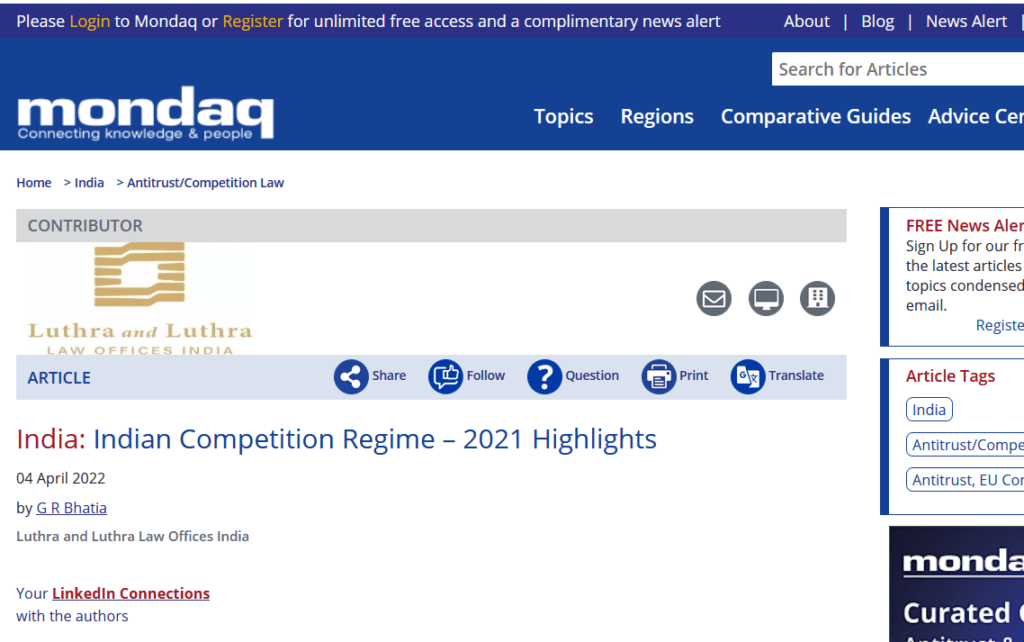Click the Luthra and Luthra logo
This screenshot has height=642, width=1024.
[x=139, y=298]
